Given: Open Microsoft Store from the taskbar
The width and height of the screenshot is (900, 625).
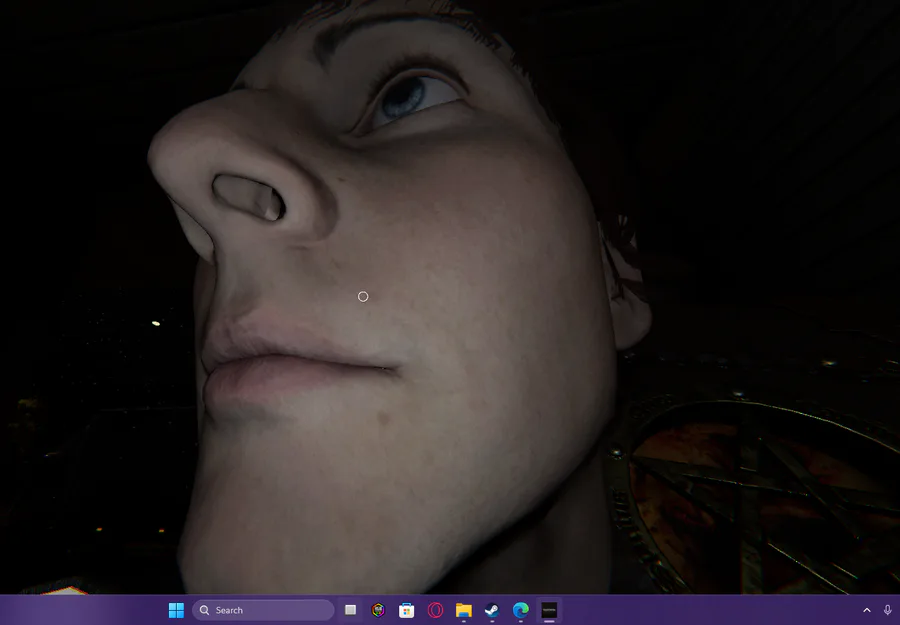Looking at the screenshot, I should point(406,610).
